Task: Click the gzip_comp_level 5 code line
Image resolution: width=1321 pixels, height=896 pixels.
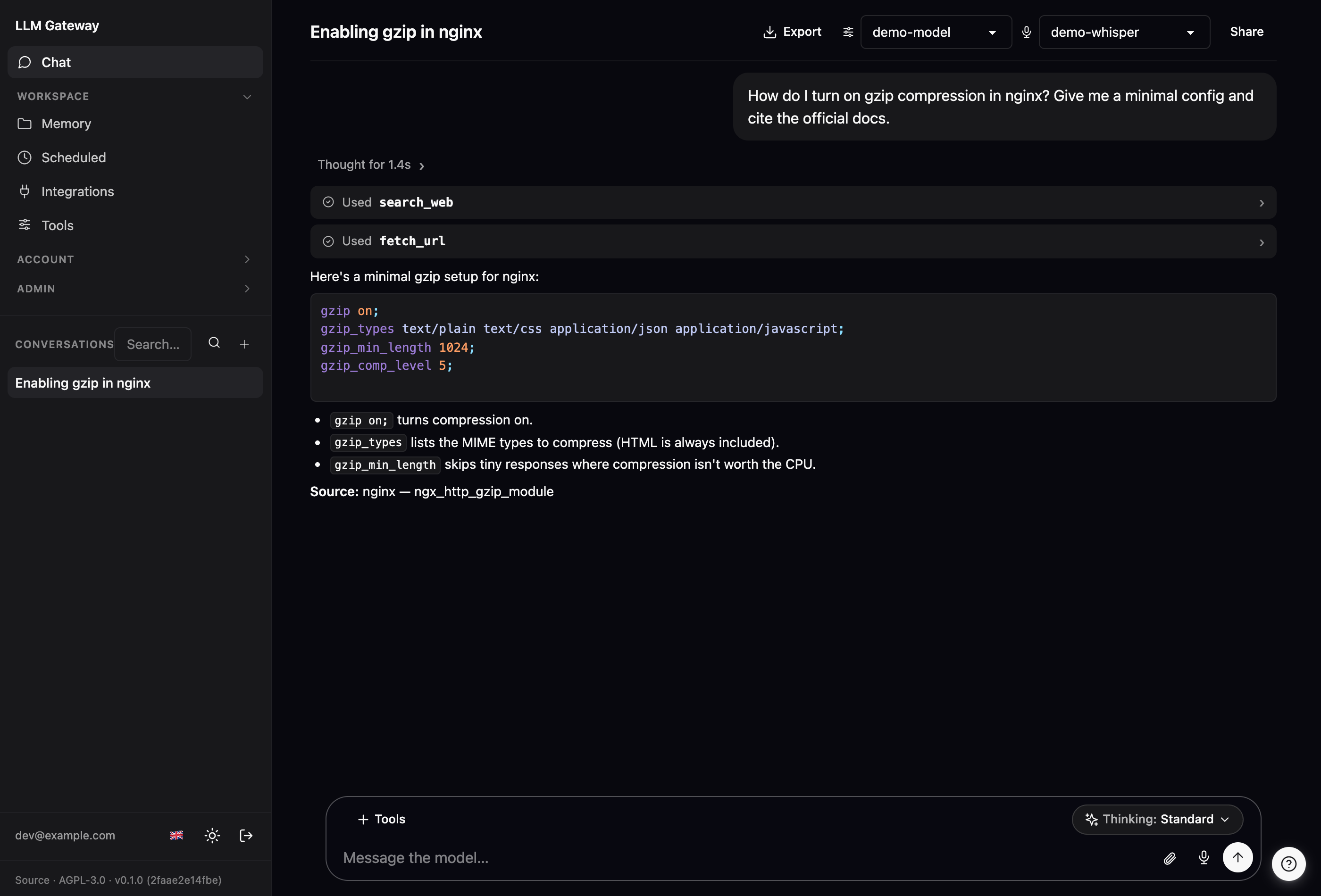Action: (386, 366)
